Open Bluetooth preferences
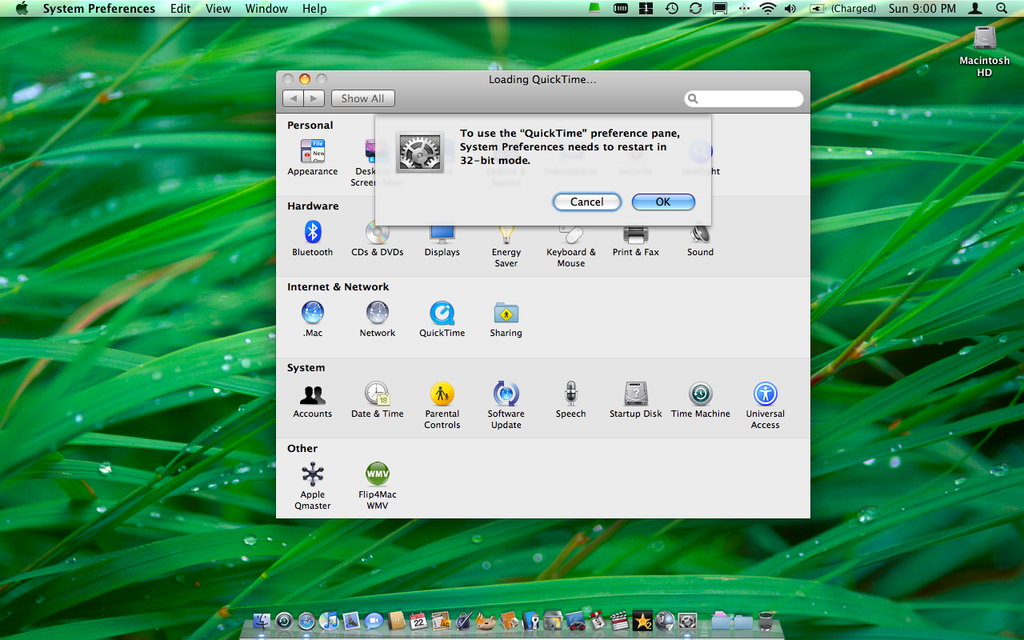This screenshot has height=640, width=1024. (x=312, y=238)
